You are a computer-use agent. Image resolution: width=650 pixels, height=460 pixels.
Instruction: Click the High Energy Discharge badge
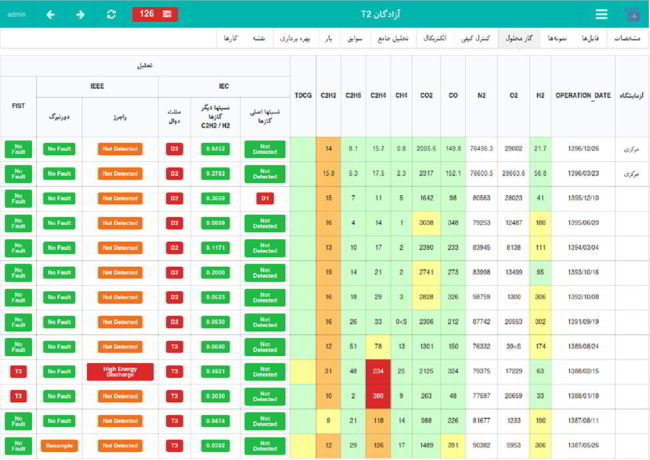[x=119, y=371]
